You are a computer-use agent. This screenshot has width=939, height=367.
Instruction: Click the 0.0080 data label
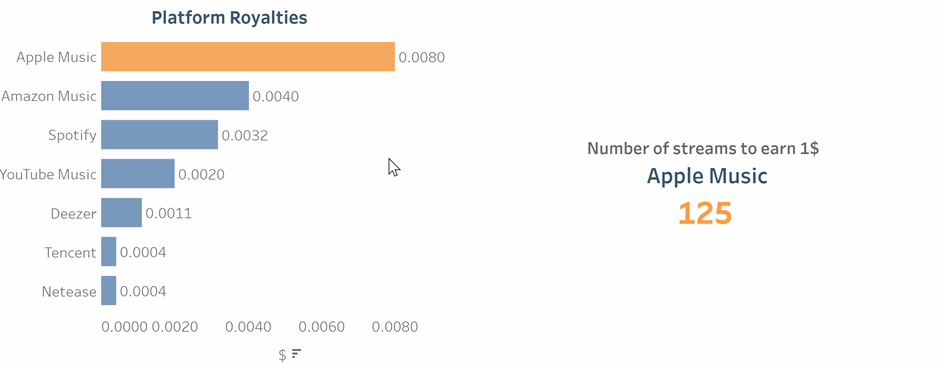pyautogui.click(x=422, y=57)
